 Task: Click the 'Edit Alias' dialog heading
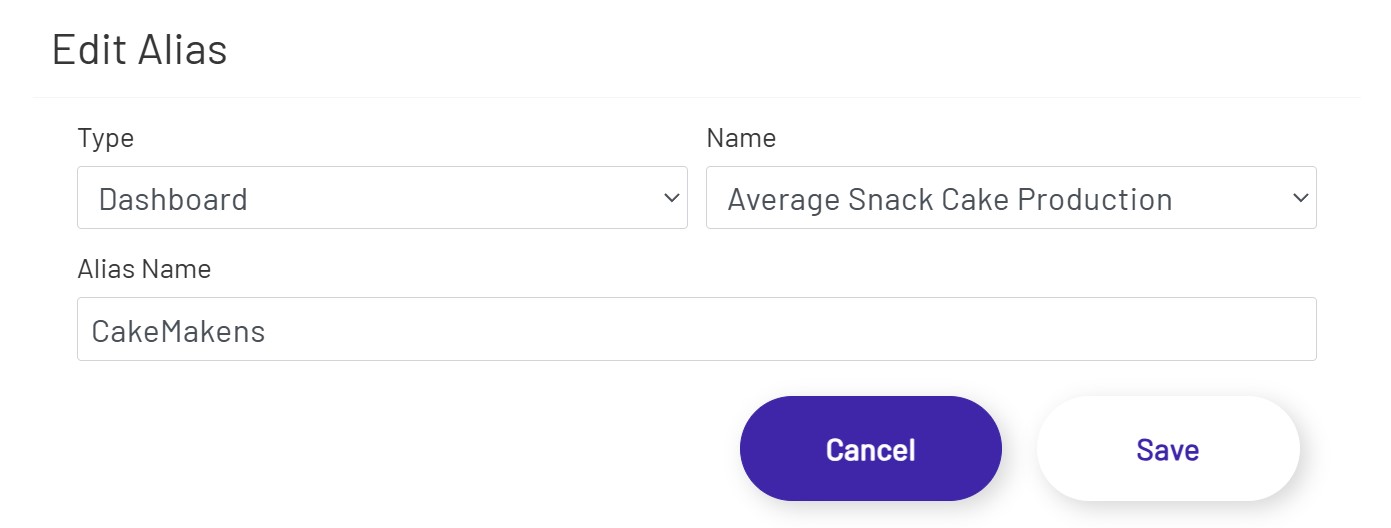(x=139, y=50)
